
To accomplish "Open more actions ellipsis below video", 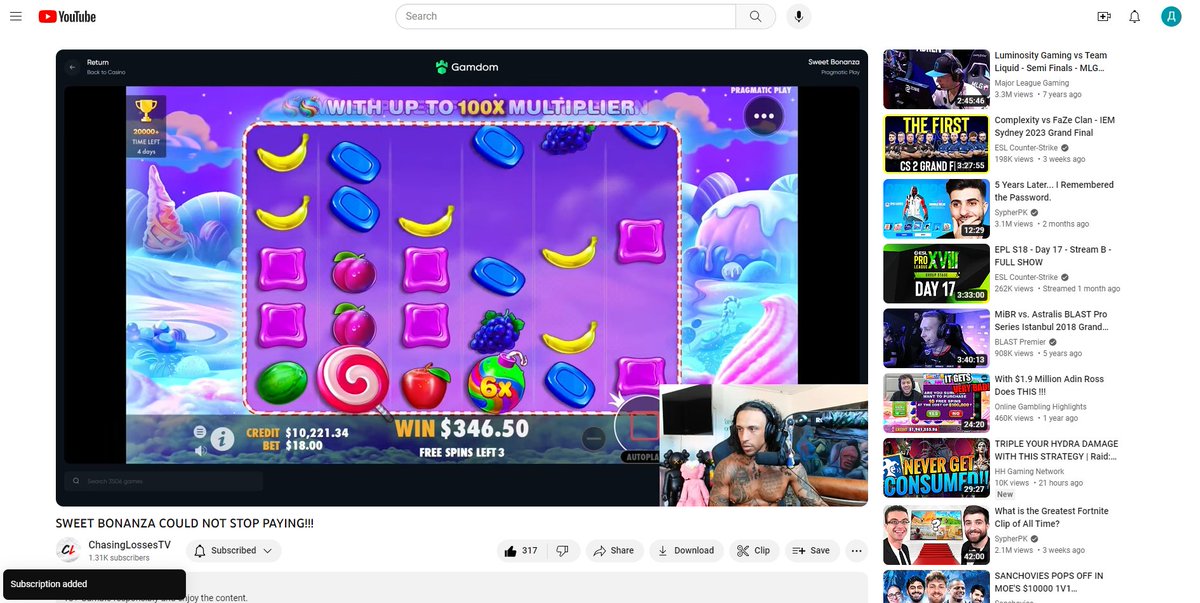I will tap(856, 550).
